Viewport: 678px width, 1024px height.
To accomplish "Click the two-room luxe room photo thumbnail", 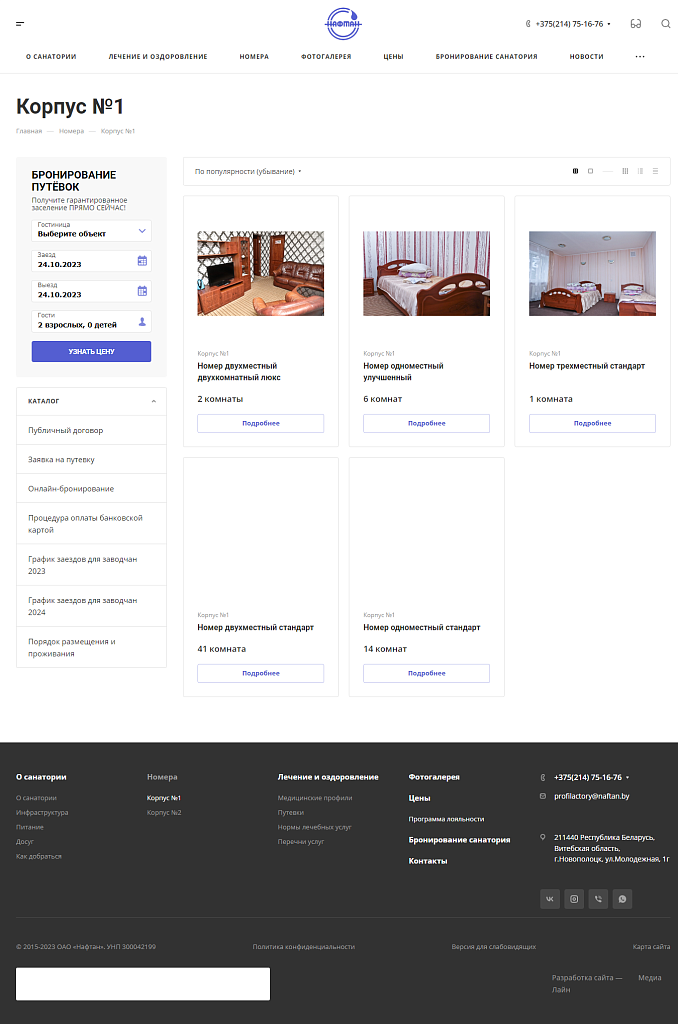I will (261, 273).
